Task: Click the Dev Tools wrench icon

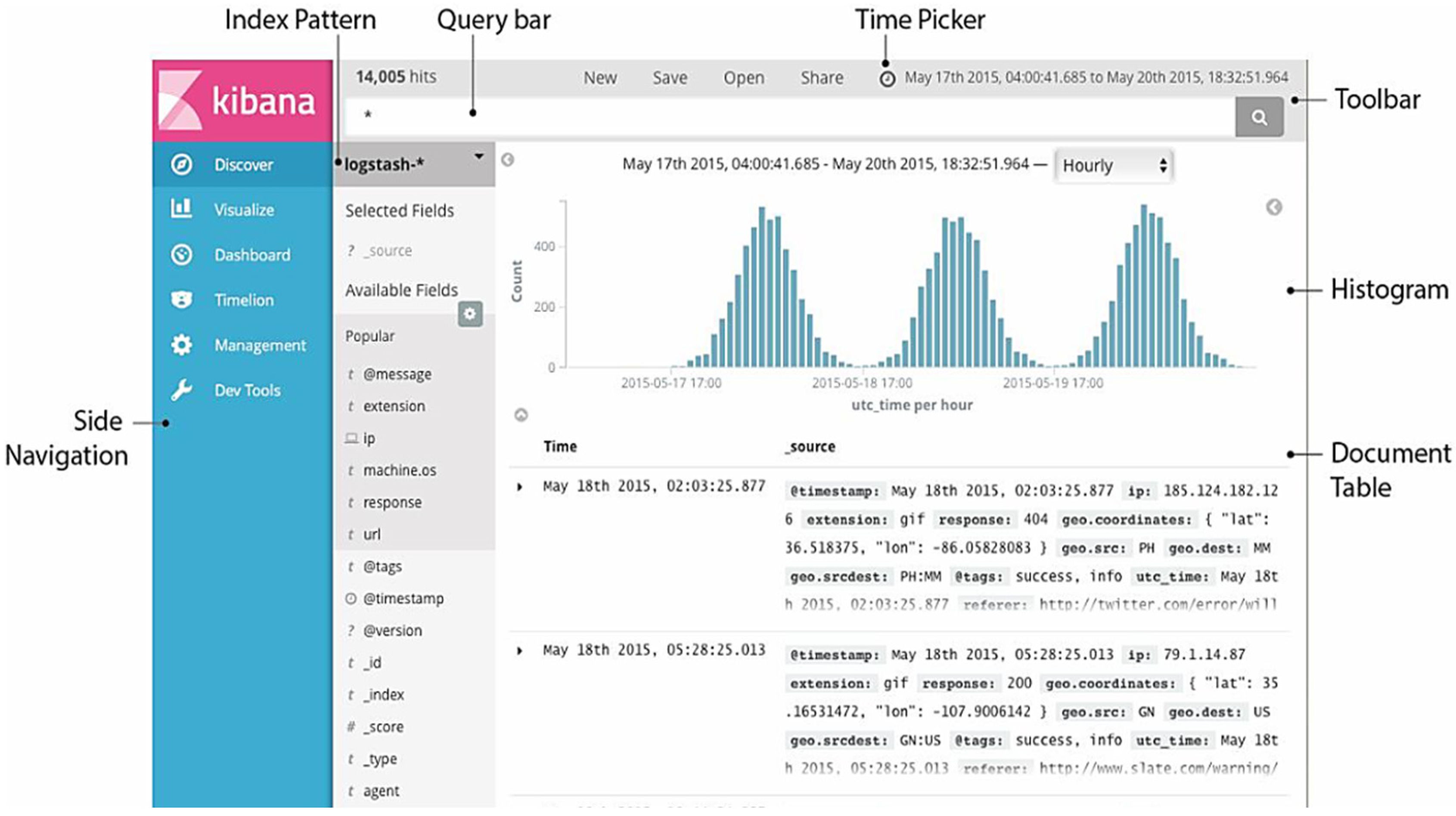Action: [181, 390]
